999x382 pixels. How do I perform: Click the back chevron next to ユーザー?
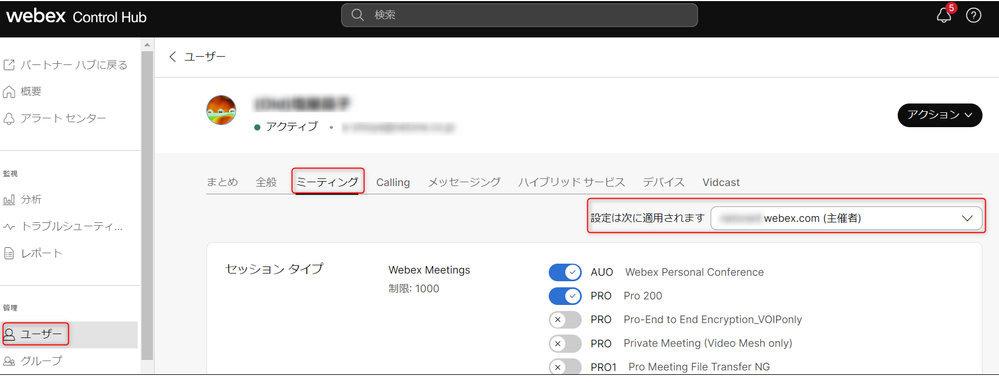point(173,57)
